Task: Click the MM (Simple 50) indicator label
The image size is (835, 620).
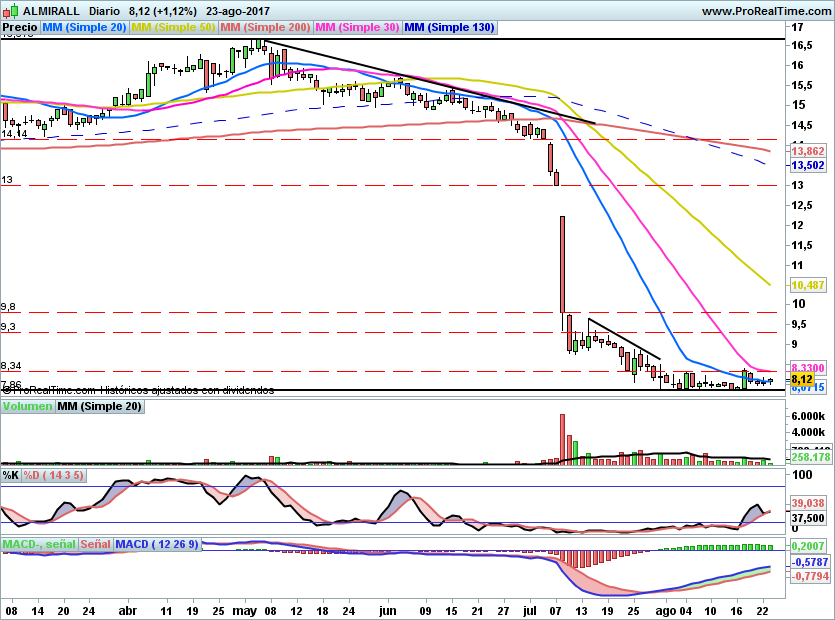Action: pos(173,27)
